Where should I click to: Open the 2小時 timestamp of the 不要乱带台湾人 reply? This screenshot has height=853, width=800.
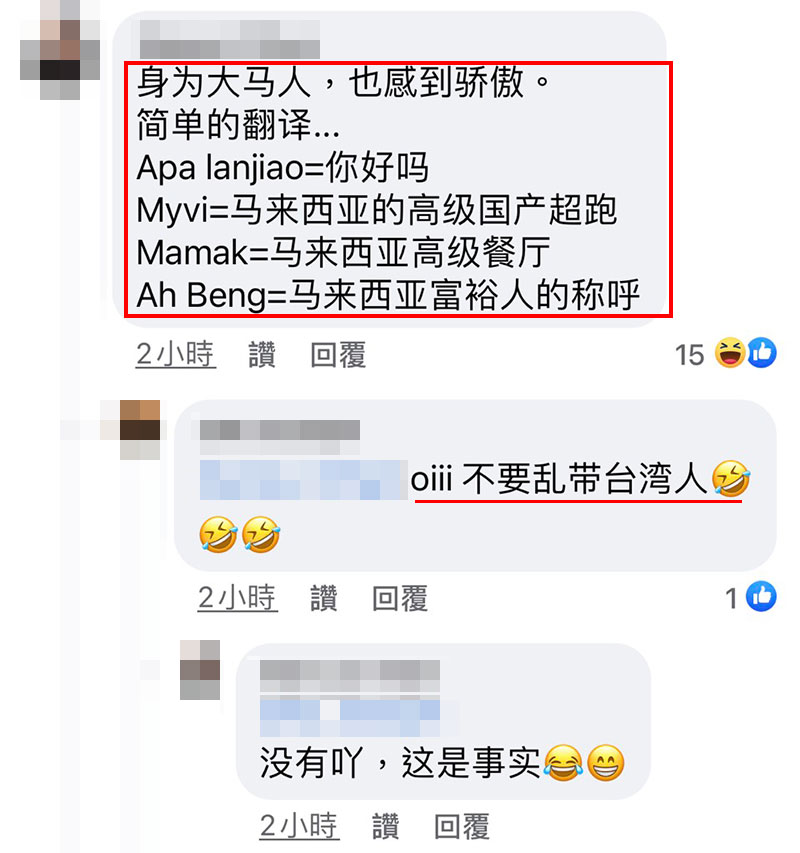238,598
